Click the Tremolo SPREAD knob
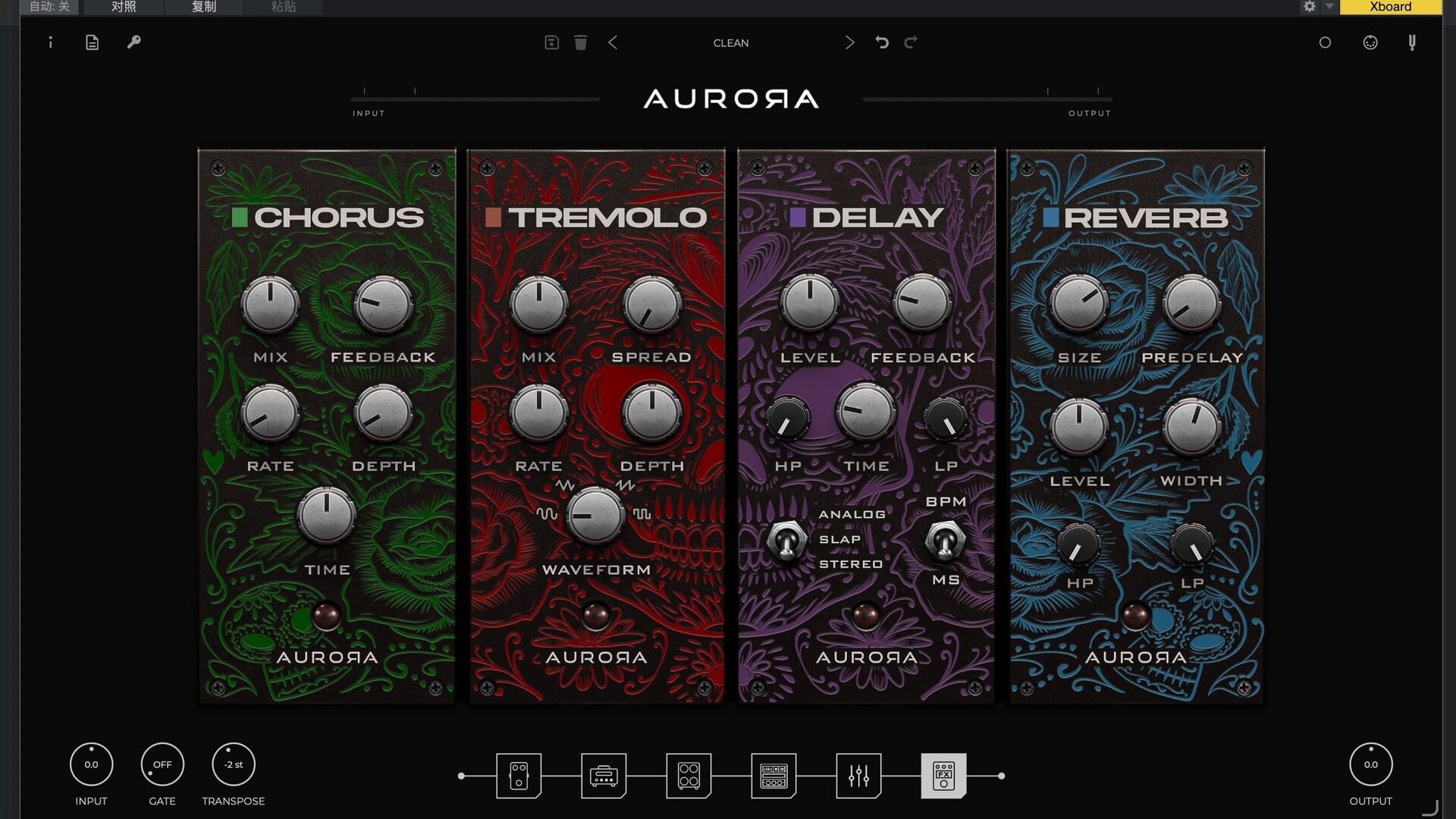This screenshot has height=819, width=1456. click(651, 305)
